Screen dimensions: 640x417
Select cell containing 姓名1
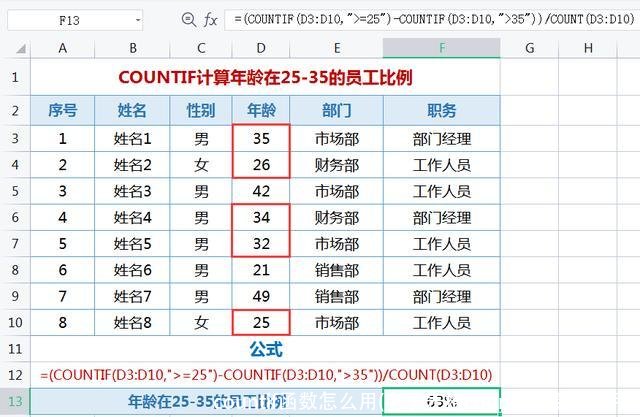(x=132, y=139)
